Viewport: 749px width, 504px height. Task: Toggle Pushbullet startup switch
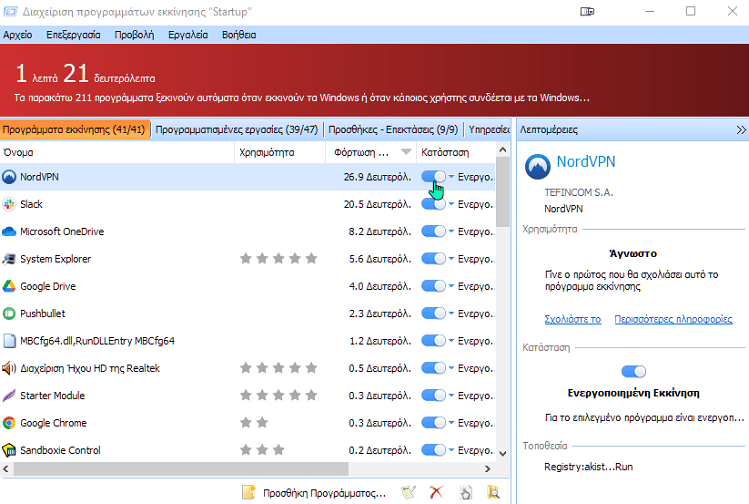[x=433, y=313]
